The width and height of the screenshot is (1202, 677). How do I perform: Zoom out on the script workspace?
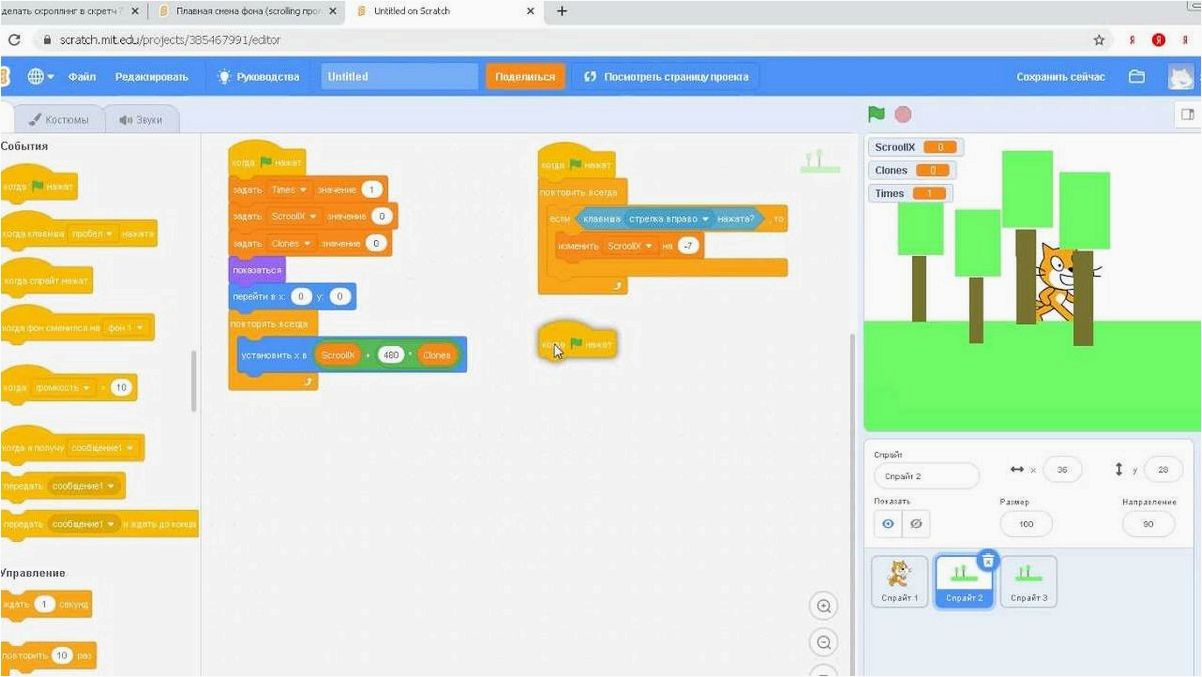pyautogui.click(x=823, y=643)
